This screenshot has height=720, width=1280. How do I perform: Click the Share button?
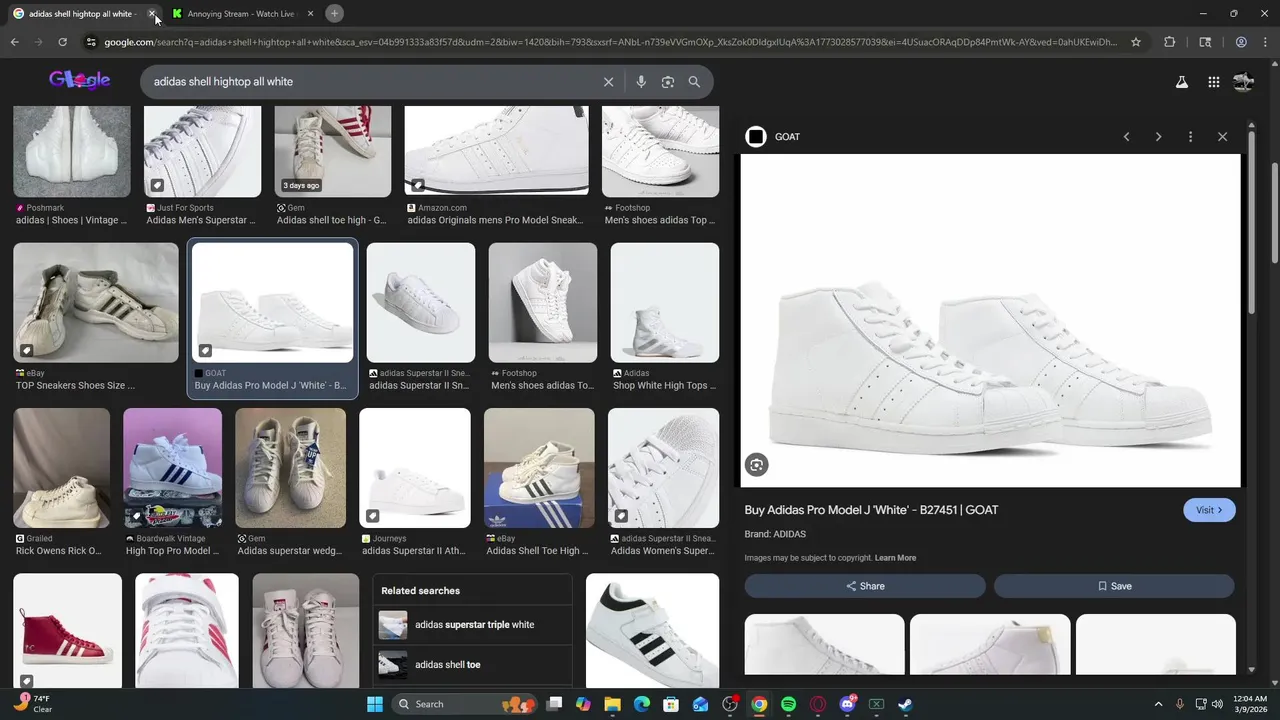click(865, 586)
